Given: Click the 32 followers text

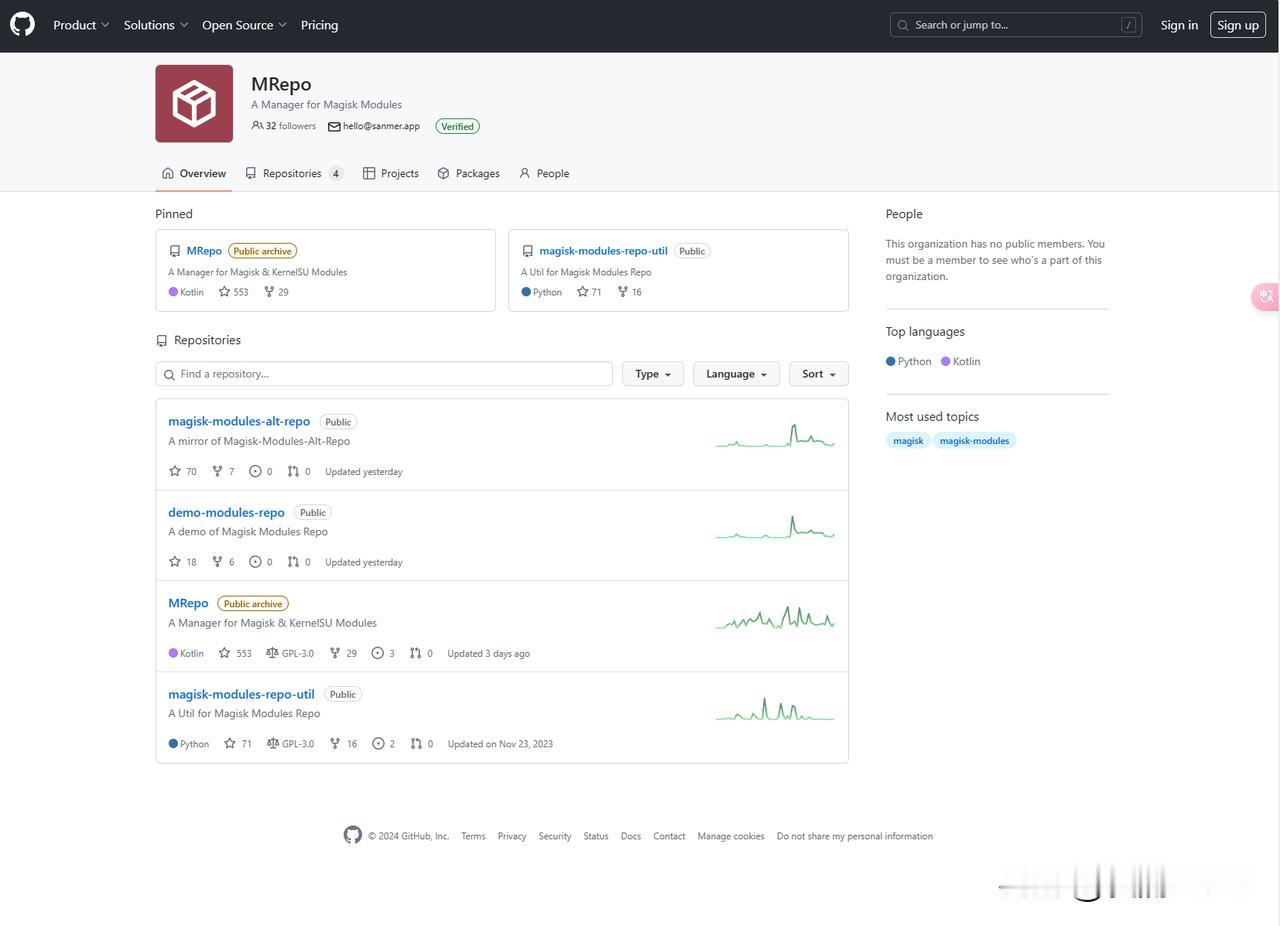Looking at the screenshot, I should point(284,126).
